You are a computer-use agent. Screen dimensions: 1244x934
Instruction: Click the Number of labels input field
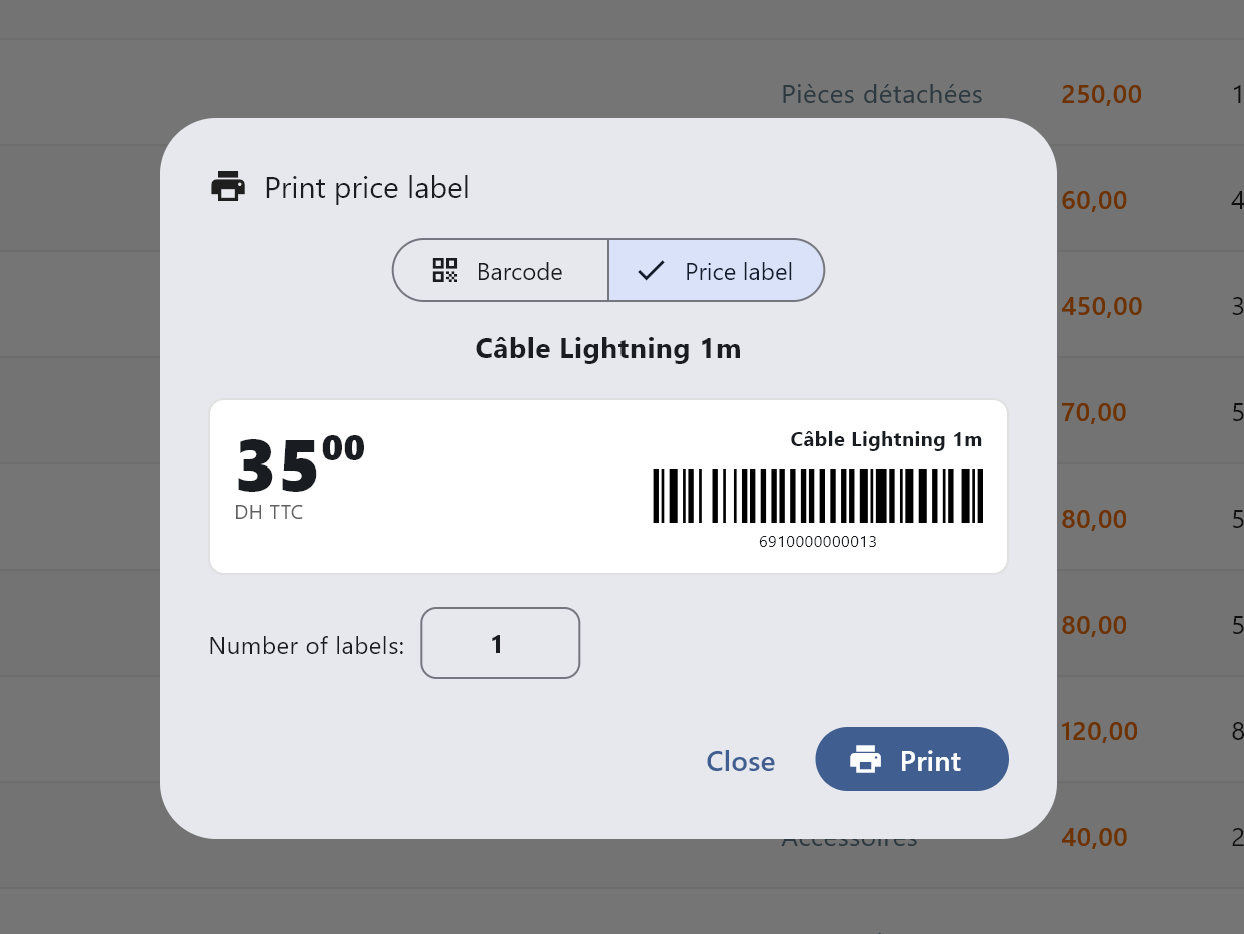coord(500,643)
